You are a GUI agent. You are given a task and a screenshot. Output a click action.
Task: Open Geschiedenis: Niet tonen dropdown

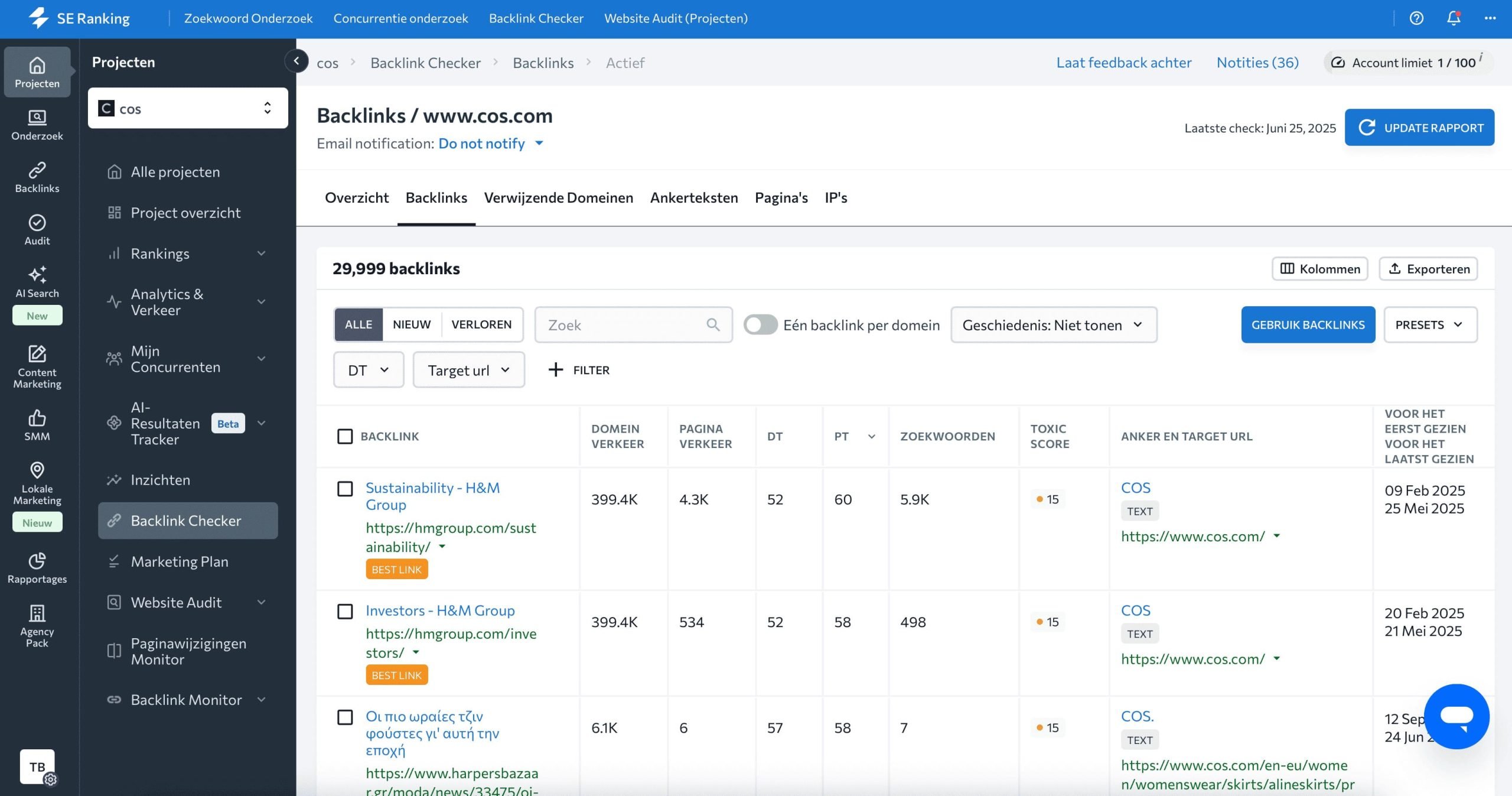1054,324
